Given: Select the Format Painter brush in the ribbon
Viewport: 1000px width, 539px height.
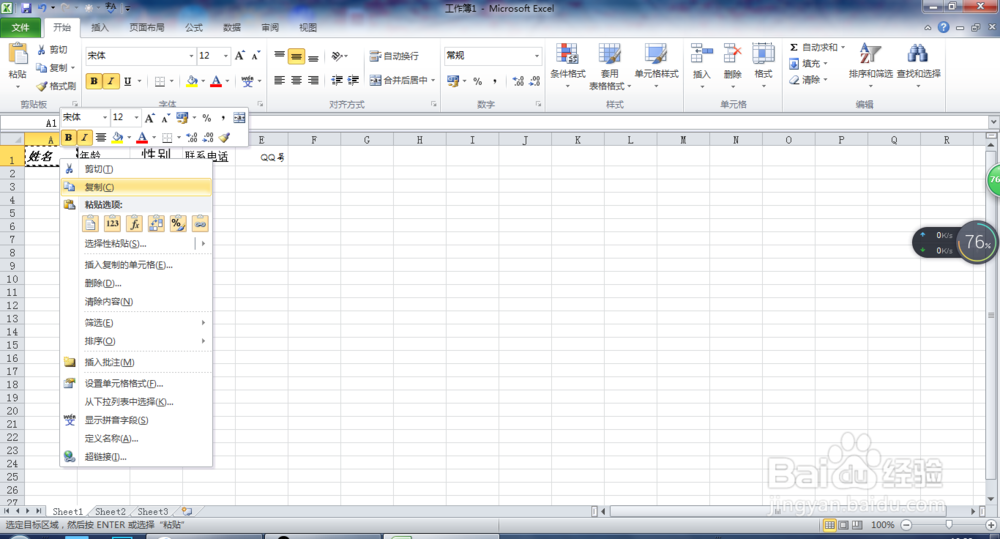Looking at the screenshot, I should pos(42,85).
